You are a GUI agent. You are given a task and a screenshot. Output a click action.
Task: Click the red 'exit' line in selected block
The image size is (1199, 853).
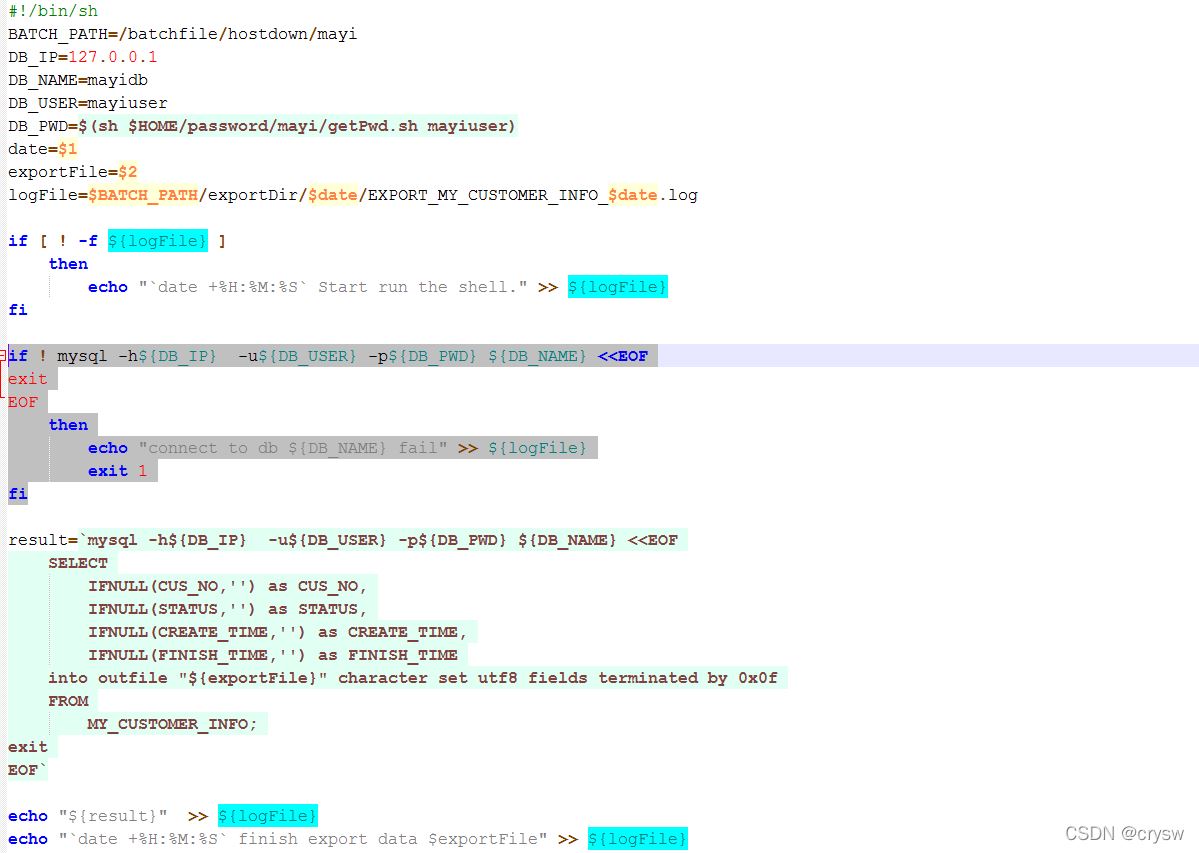point(28,378)
